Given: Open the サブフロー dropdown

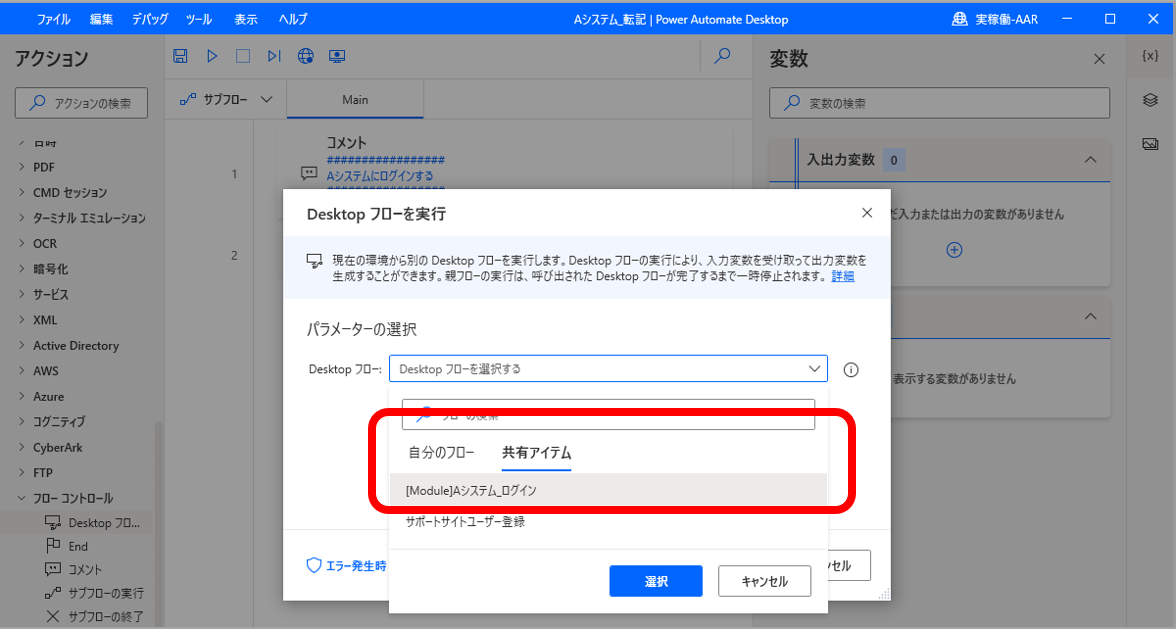Looking at the screenshot, I should (226, 100).
